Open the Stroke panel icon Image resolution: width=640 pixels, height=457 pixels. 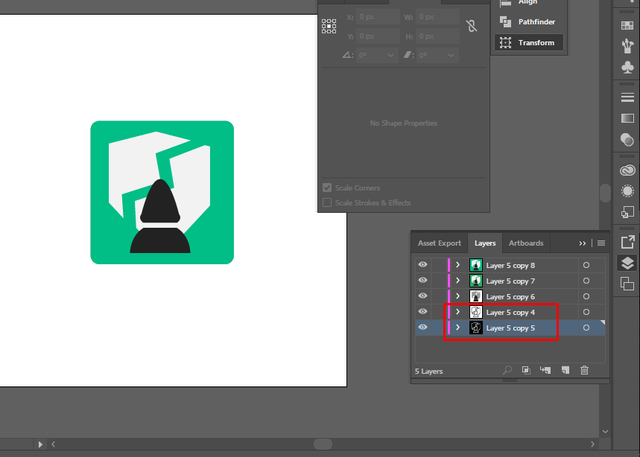tap(627, 97)
